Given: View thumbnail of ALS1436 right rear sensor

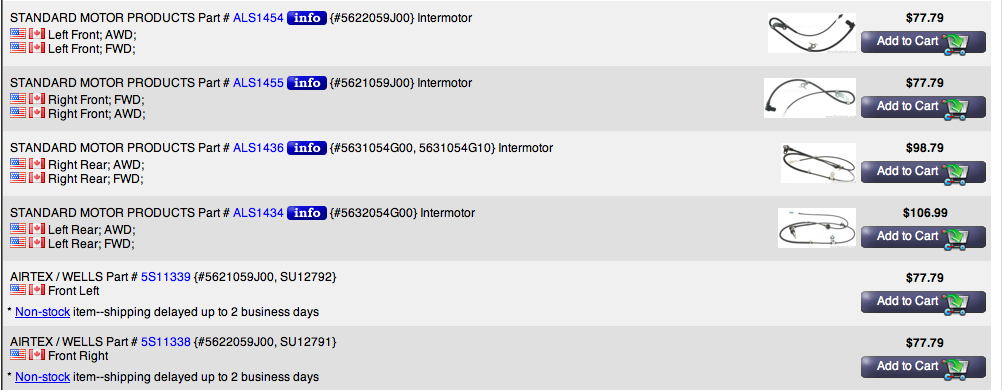Looking at the screenshot, I should pos(818,163).
